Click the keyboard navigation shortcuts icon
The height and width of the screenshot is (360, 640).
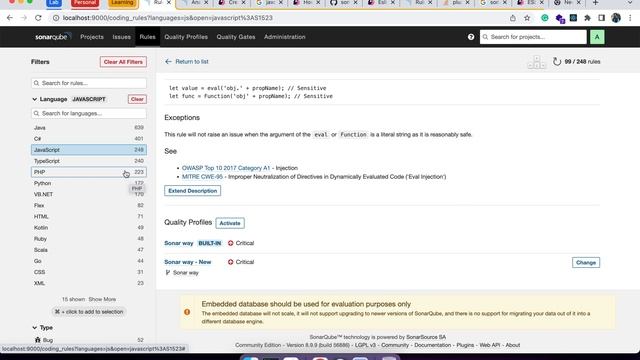536,62
